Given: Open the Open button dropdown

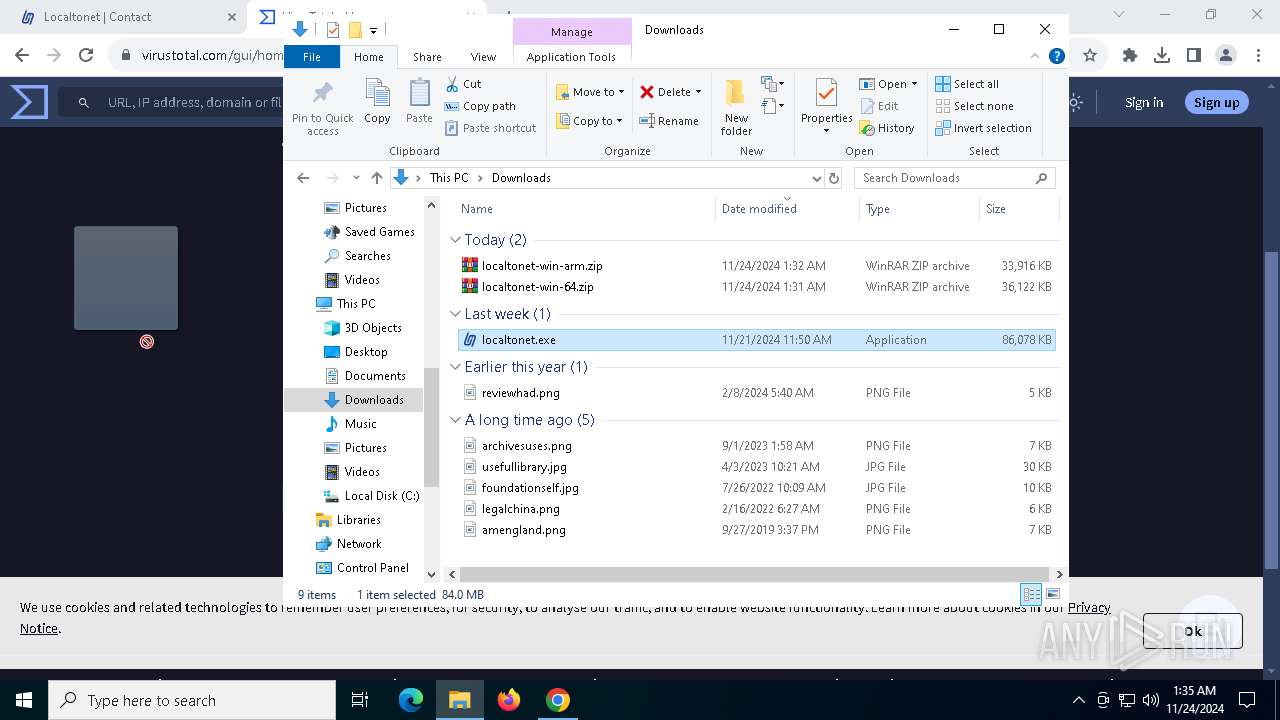Looking at the screenshot, I should 914,84.
